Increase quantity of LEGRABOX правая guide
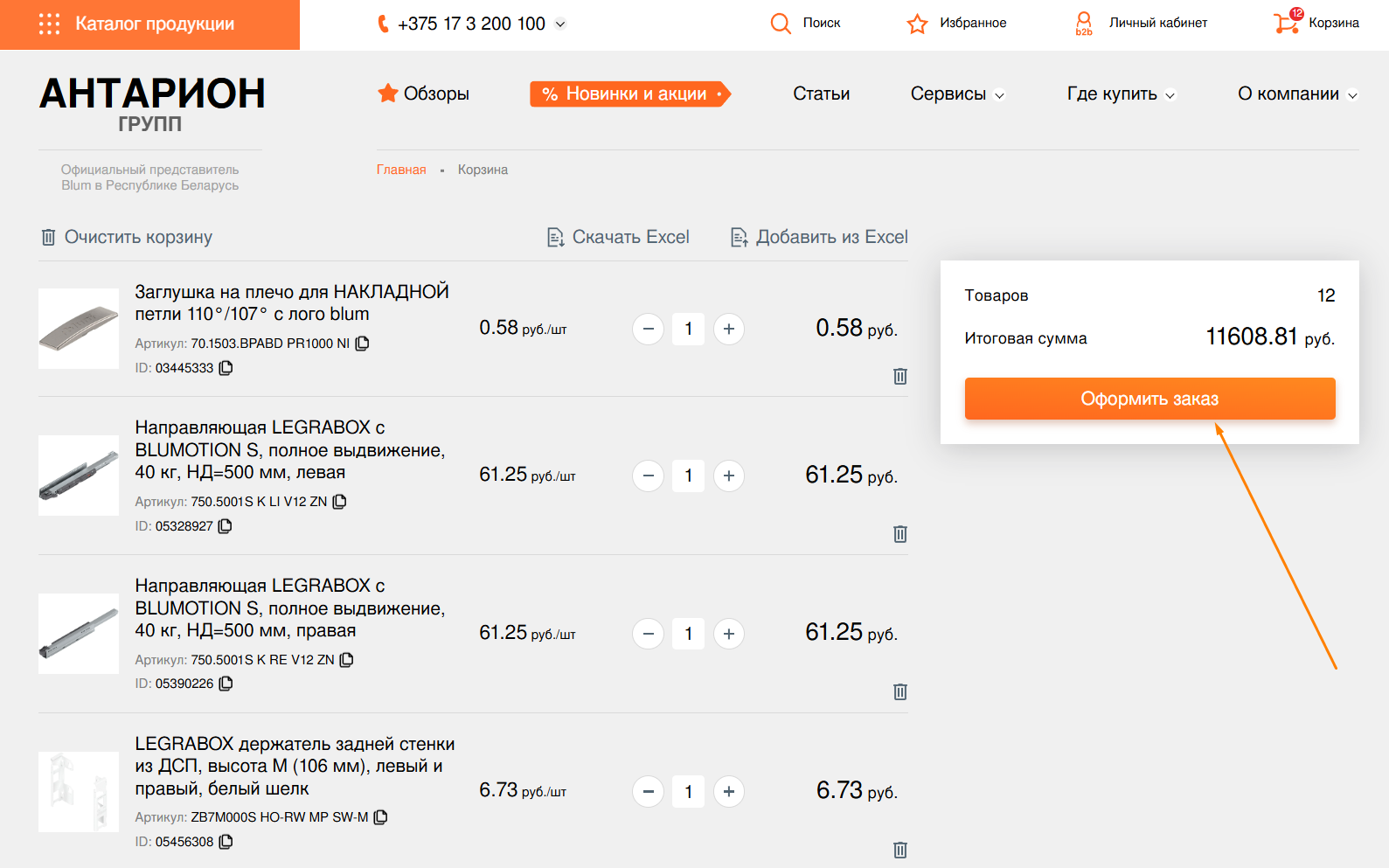This screenshot has height=868, width=1389. pos(729,634)
